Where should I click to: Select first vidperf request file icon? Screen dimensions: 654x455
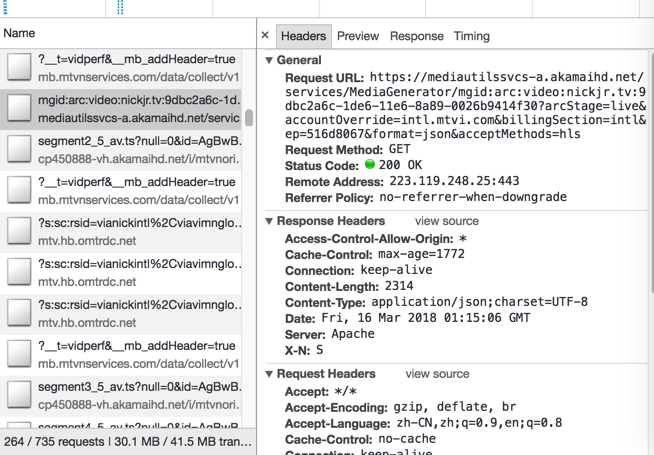[x=19, y=67]
